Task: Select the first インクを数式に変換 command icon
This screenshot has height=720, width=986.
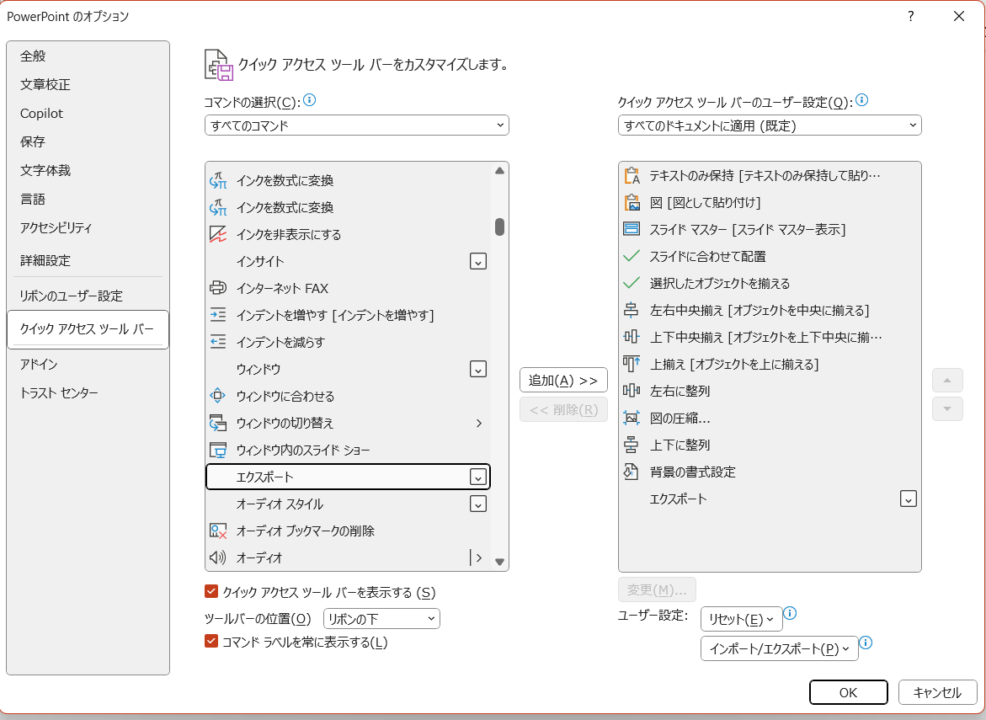Action: pyautogui.click(x=218, y=180)
